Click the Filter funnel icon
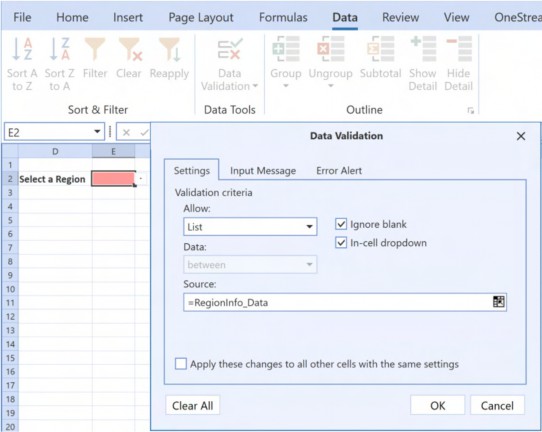Image resolution: width=542 pixels, height=432 pixels. coord(95,49)
